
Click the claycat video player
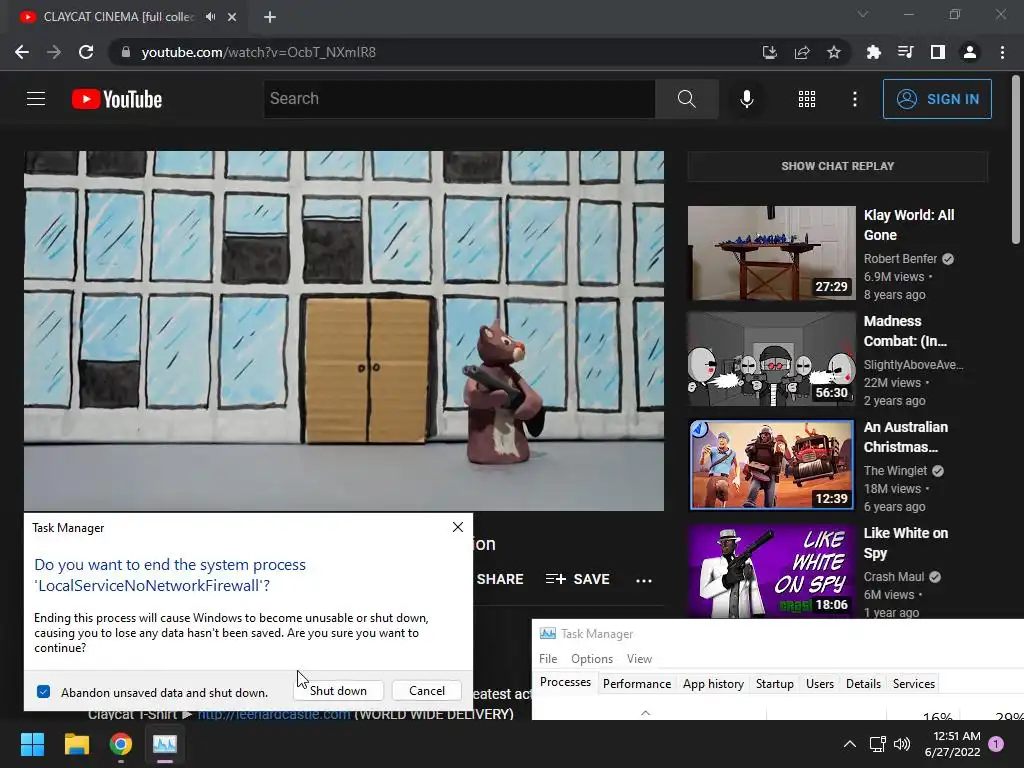click(x=344, y=330)
